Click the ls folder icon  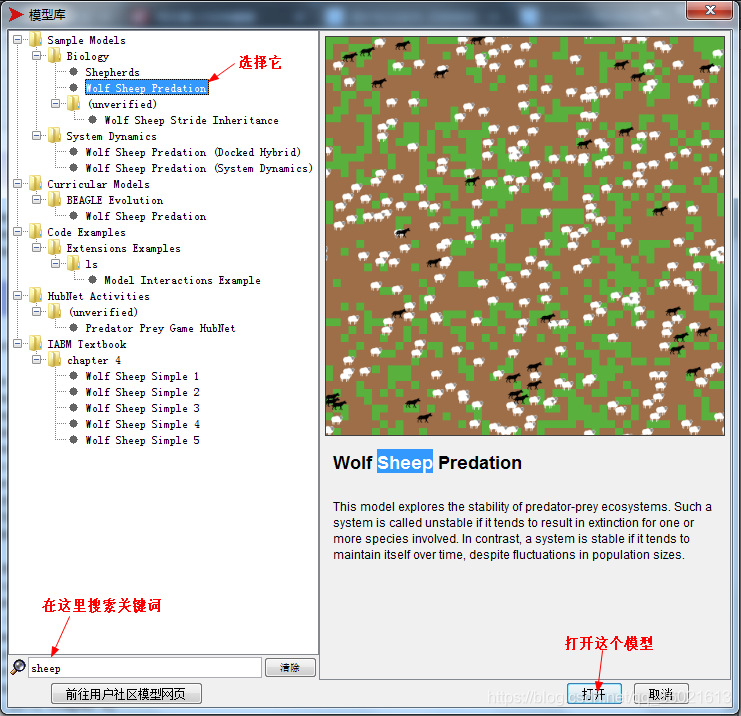click(74, 264)
